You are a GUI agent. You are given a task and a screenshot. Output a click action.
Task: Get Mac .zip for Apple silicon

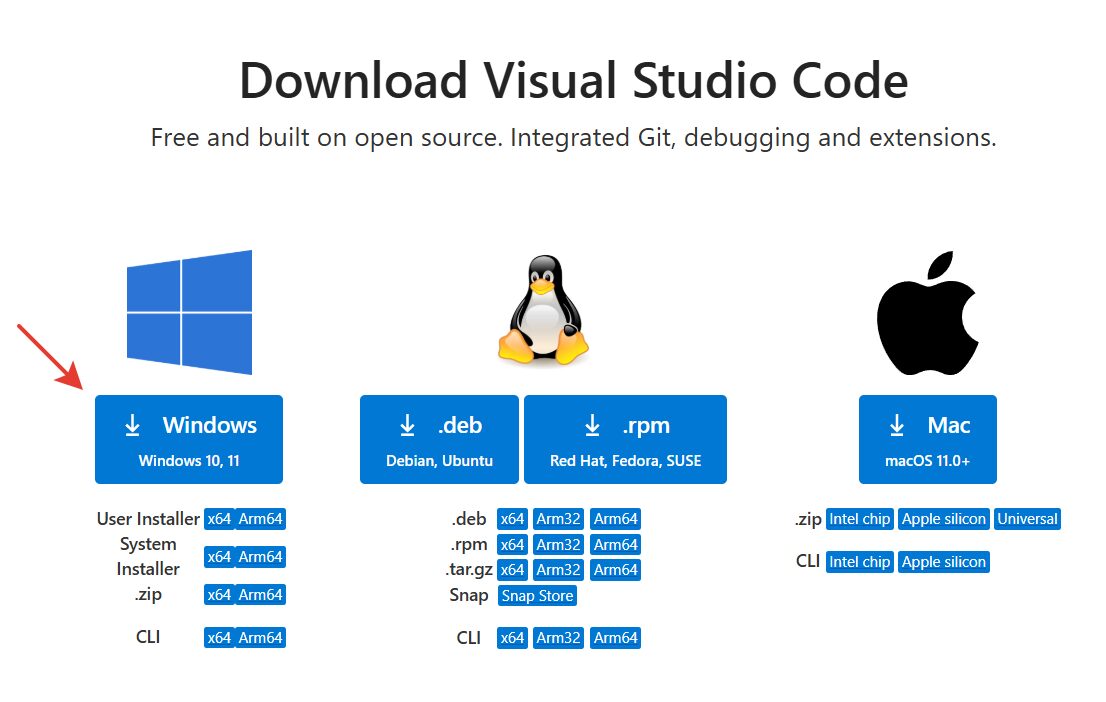[x=944, y=519]
